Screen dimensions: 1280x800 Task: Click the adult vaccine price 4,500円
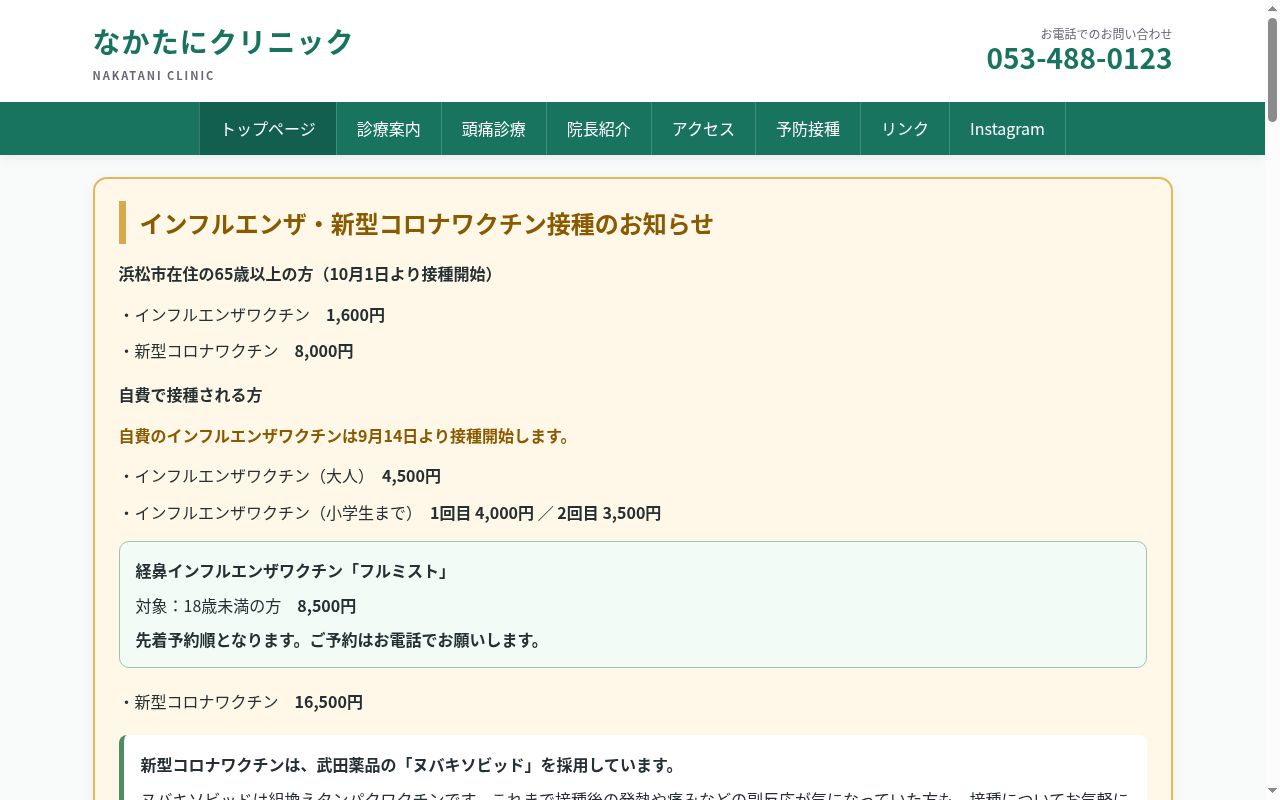click(411, 476)
